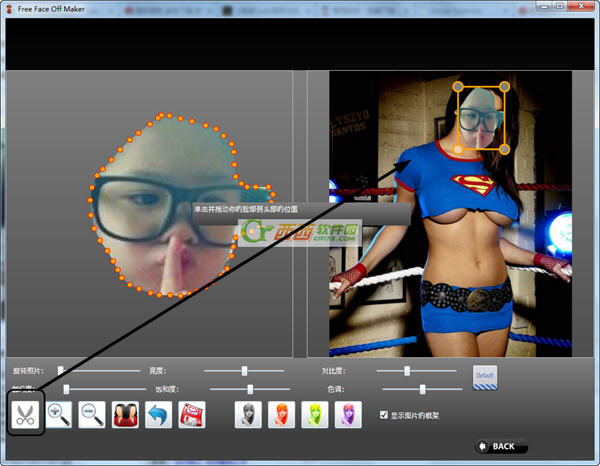The width and height of the screenshot is (600, 466).
Task: Click the 色调 hue slider handle
Action: click(423, 389)
